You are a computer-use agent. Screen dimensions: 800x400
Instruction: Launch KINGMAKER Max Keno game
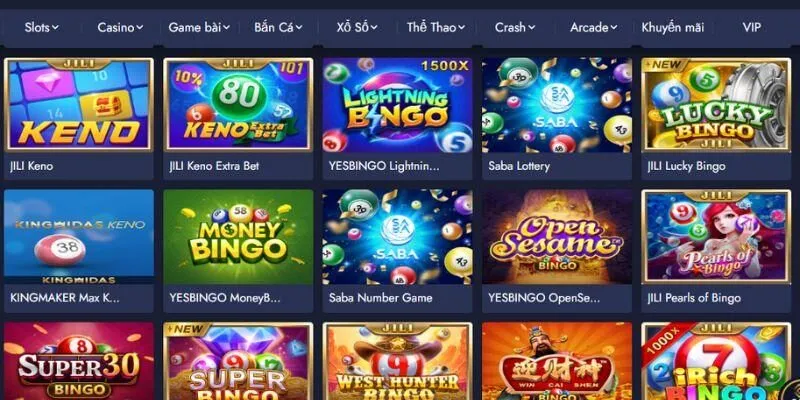tap(79, 237)
